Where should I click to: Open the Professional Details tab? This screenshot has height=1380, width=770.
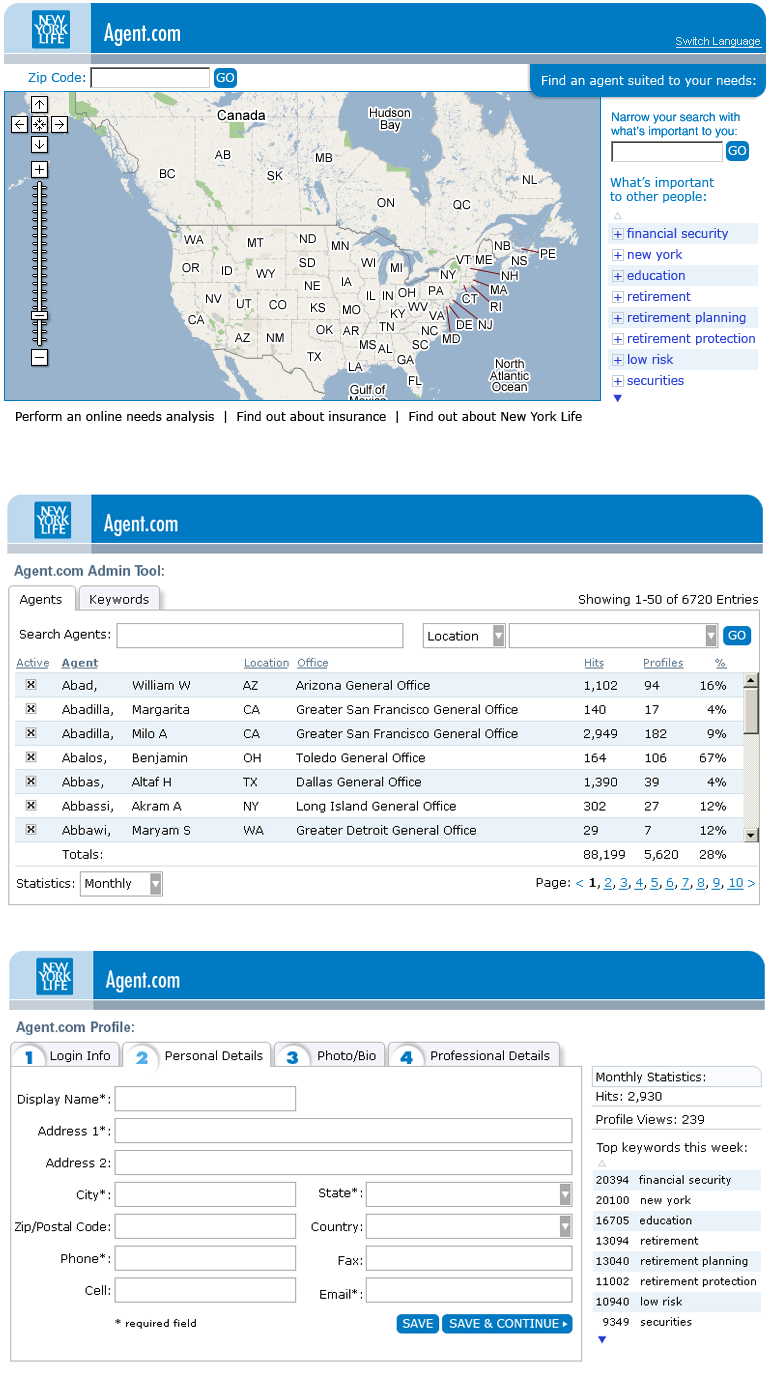(x=474, y=1055)
